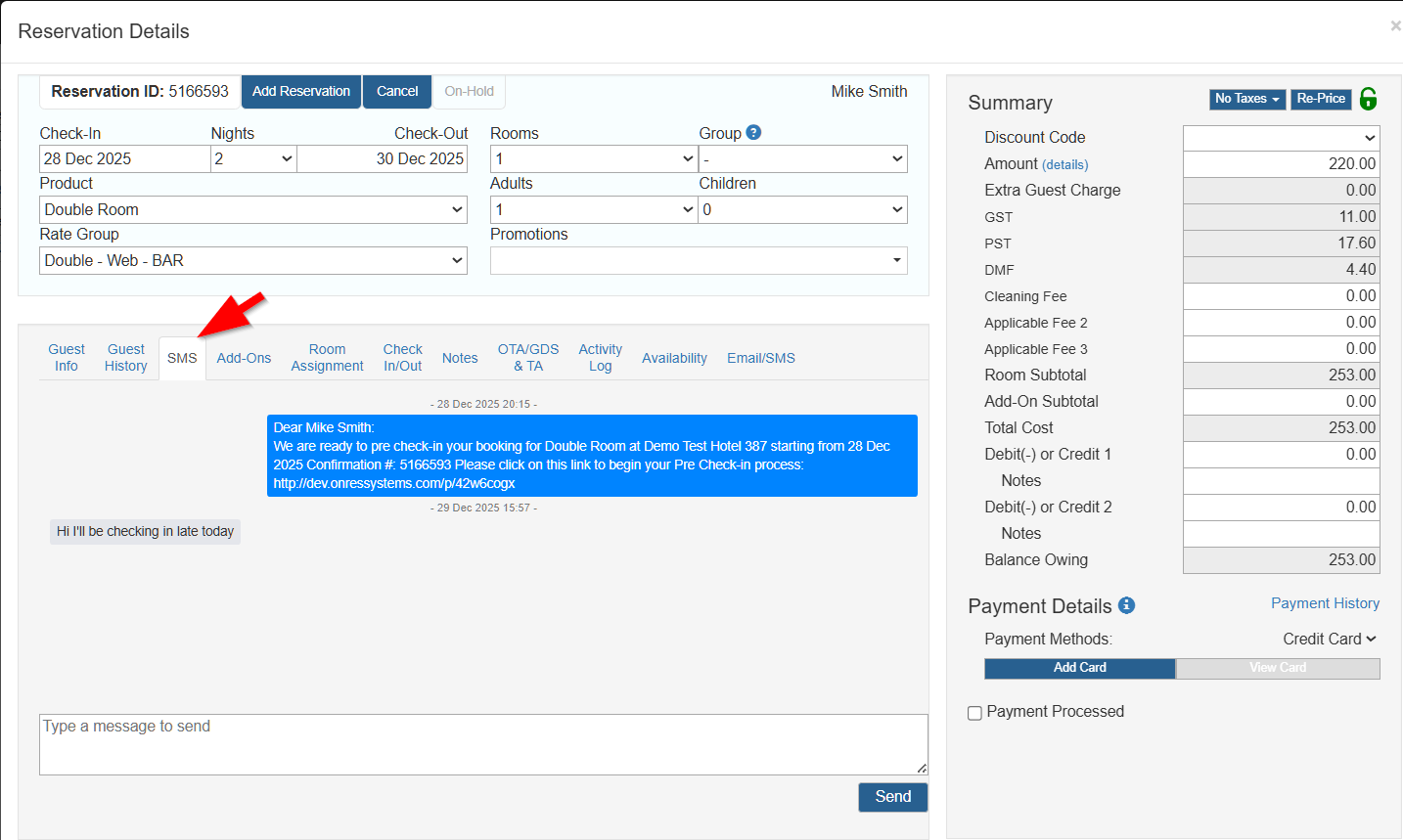This screenshot has height=840, width=1403.
Task: Click the green unlock padlock icon
Action: pyautogui.click(x=1369, y=99)
